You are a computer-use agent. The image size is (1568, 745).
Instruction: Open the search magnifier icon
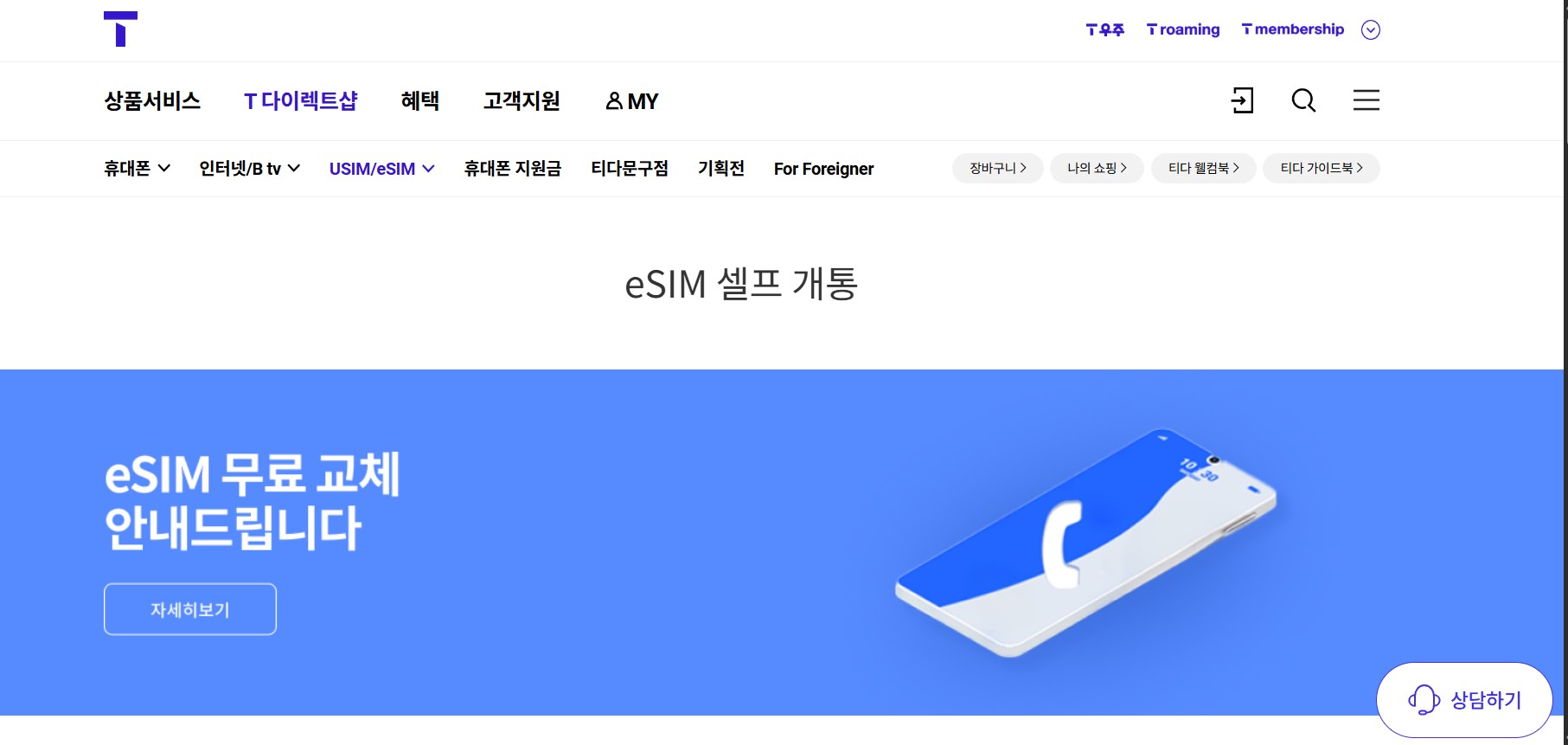1303,100
